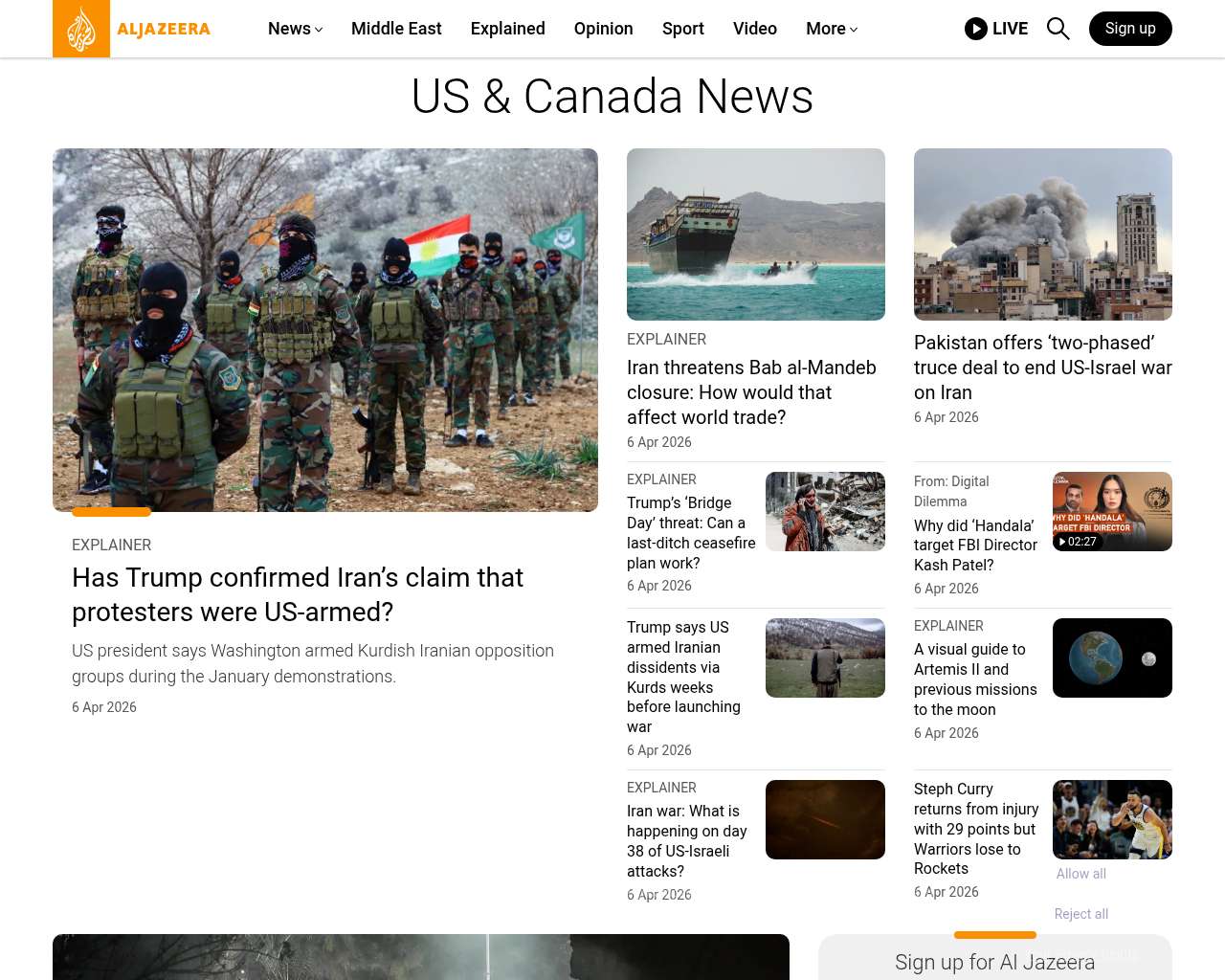Read the Steph Curry returns article
1225x980 pixels.
(976, 829)
